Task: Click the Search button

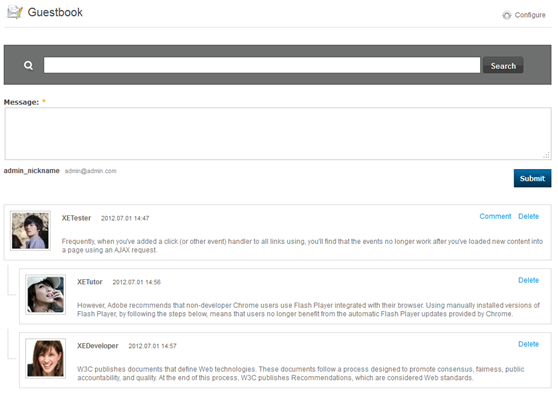Action: point(503,65)
